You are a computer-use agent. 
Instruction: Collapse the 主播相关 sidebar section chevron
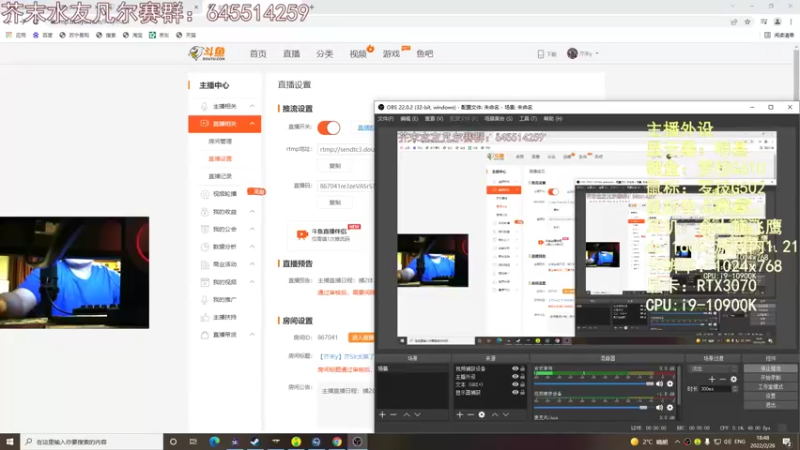coord(252,106)
